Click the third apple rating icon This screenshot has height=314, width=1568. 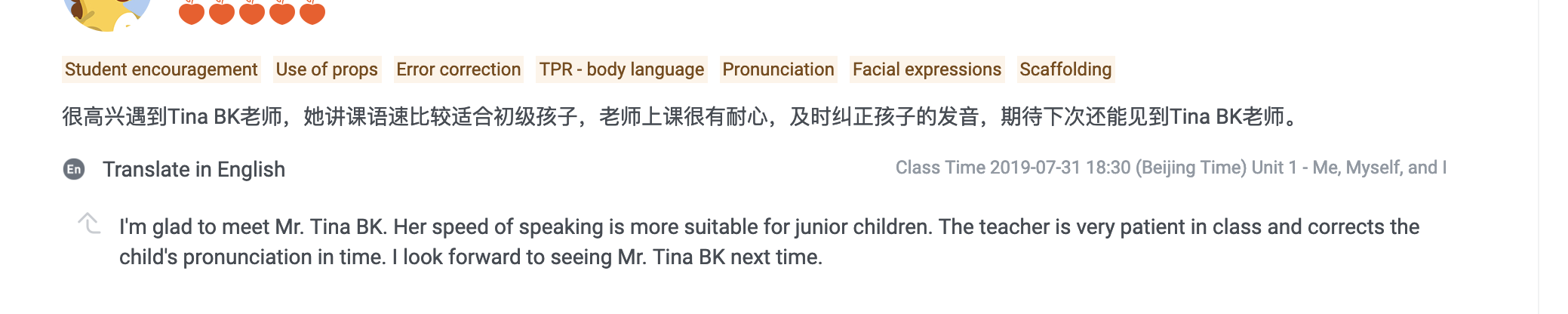[x=252, y=13]
